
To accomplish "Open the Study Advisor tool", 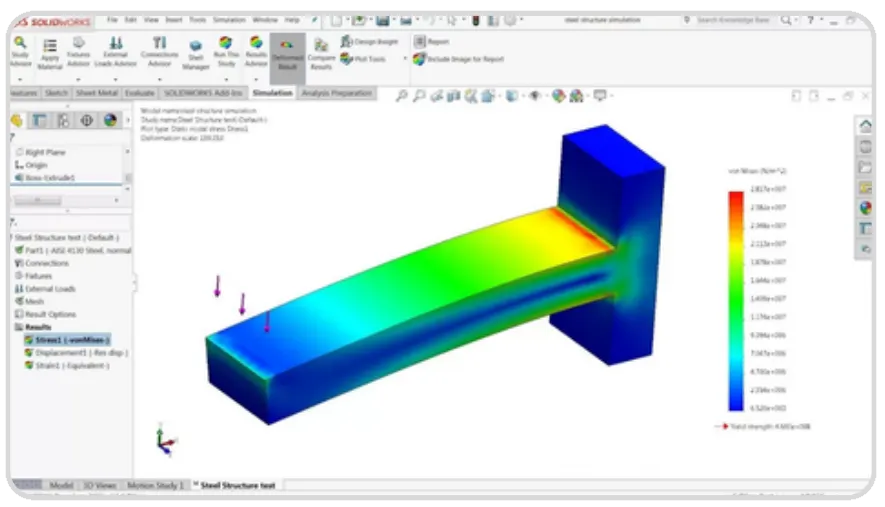I will pos(20,51).
